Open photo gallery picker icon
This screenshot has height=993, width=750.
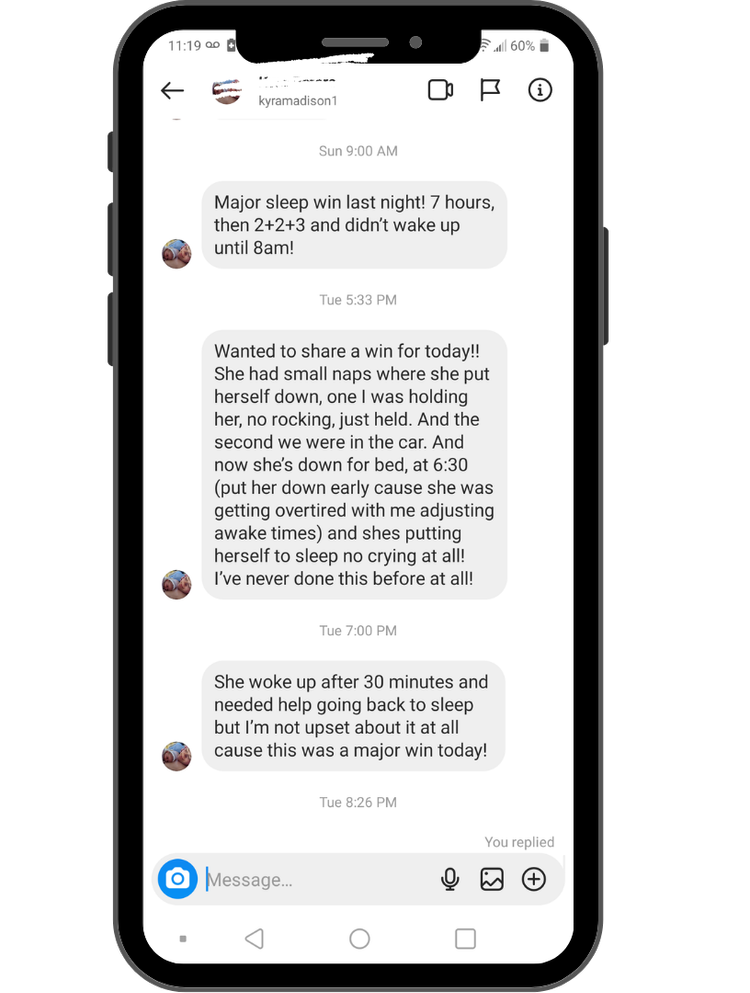(492, 879)
